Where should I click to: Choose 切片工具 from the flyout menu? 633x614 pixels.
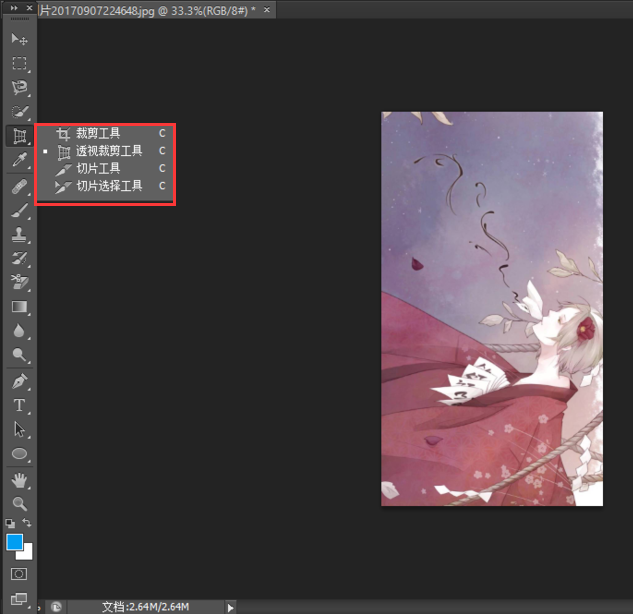tap(105, 168)
